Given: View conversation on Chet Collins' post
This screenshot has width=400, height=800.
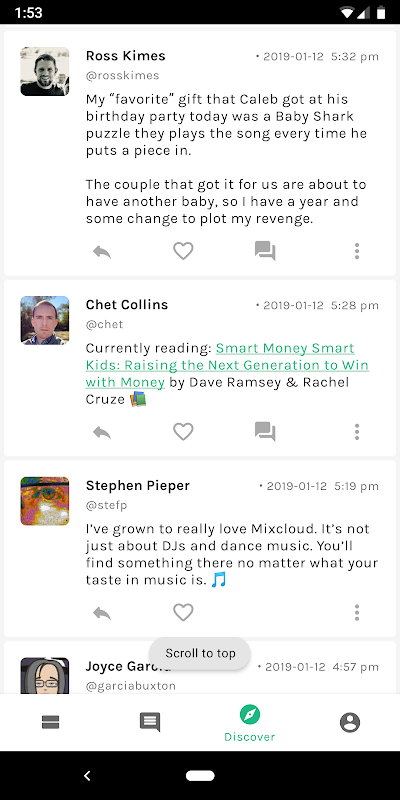Looking at the screenshot, I should click(265, 432).
